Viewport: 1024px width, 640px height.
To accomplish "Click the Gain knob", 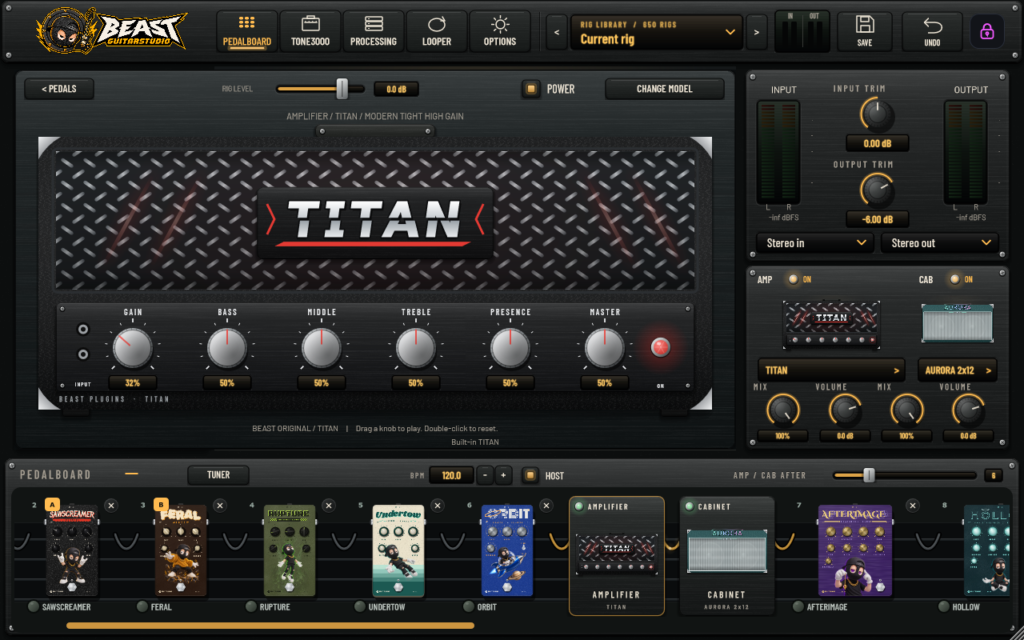I will (133, 347).
